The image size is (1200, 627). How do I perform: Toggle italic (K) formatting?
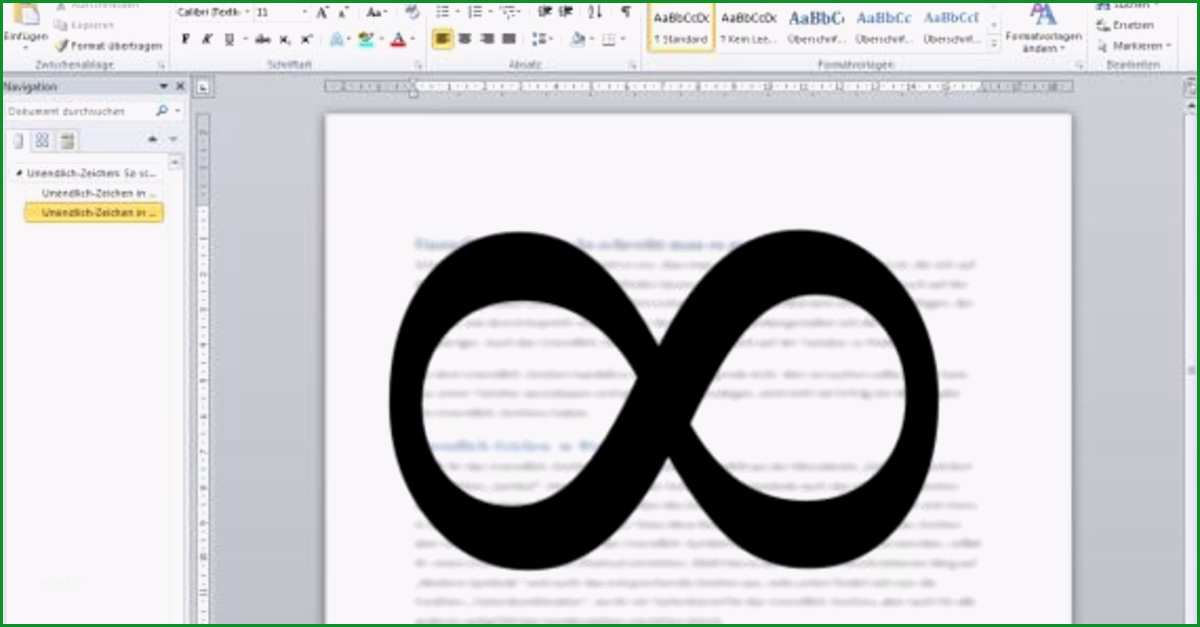(207, 39)
